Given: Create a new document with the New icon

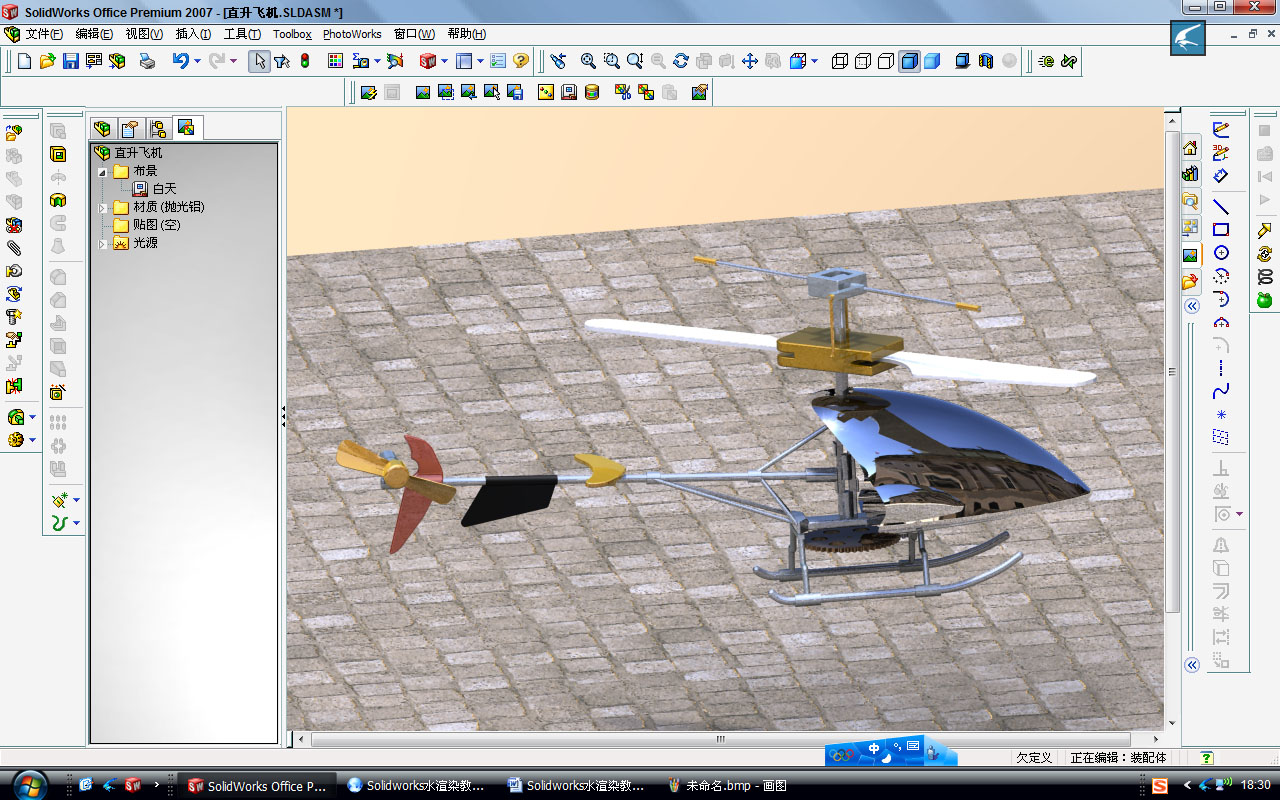Looking at the screenshot, I should click(25, 61).
